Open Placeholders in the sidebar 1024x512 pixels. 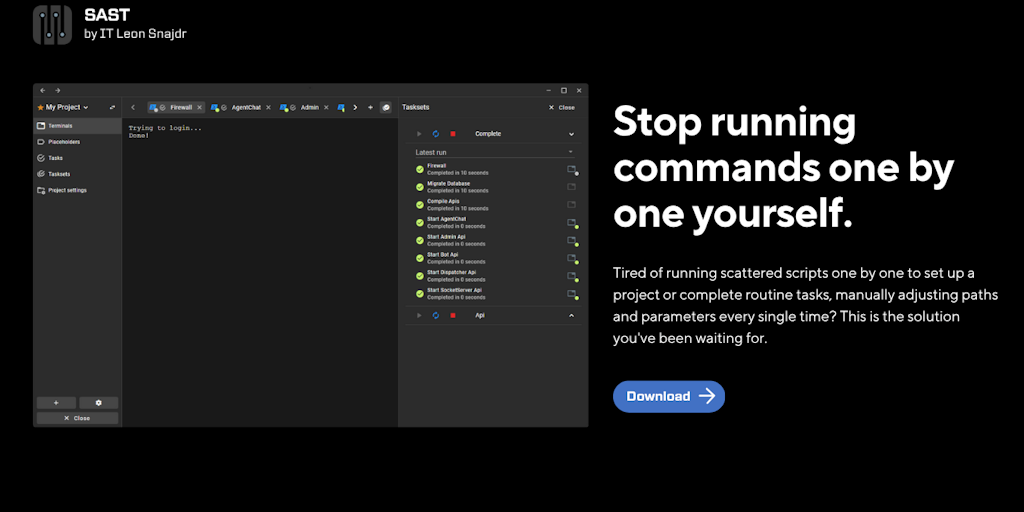click(77, 142)
